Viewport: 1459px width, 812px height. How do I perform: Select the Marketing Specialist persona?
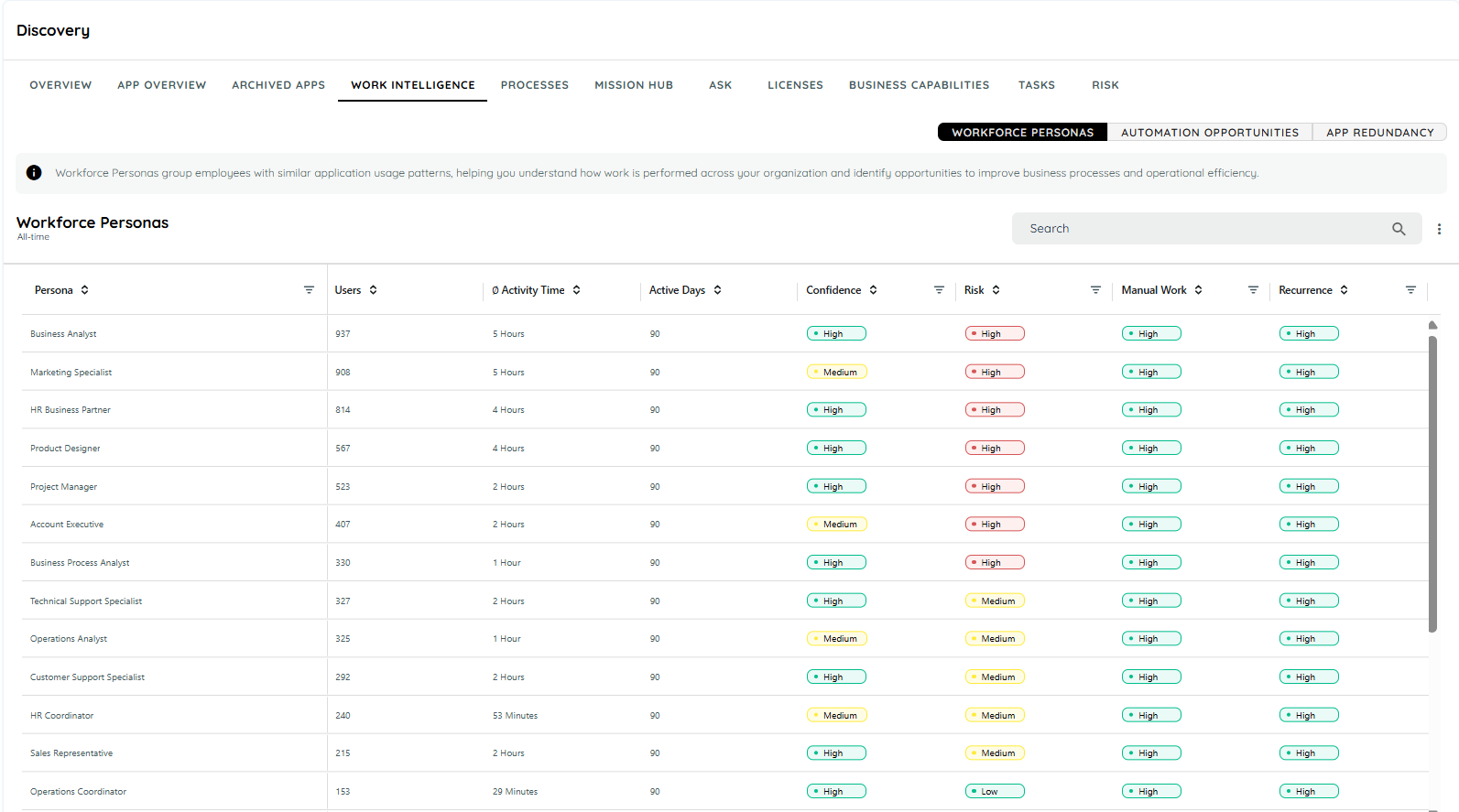[71, 373]
